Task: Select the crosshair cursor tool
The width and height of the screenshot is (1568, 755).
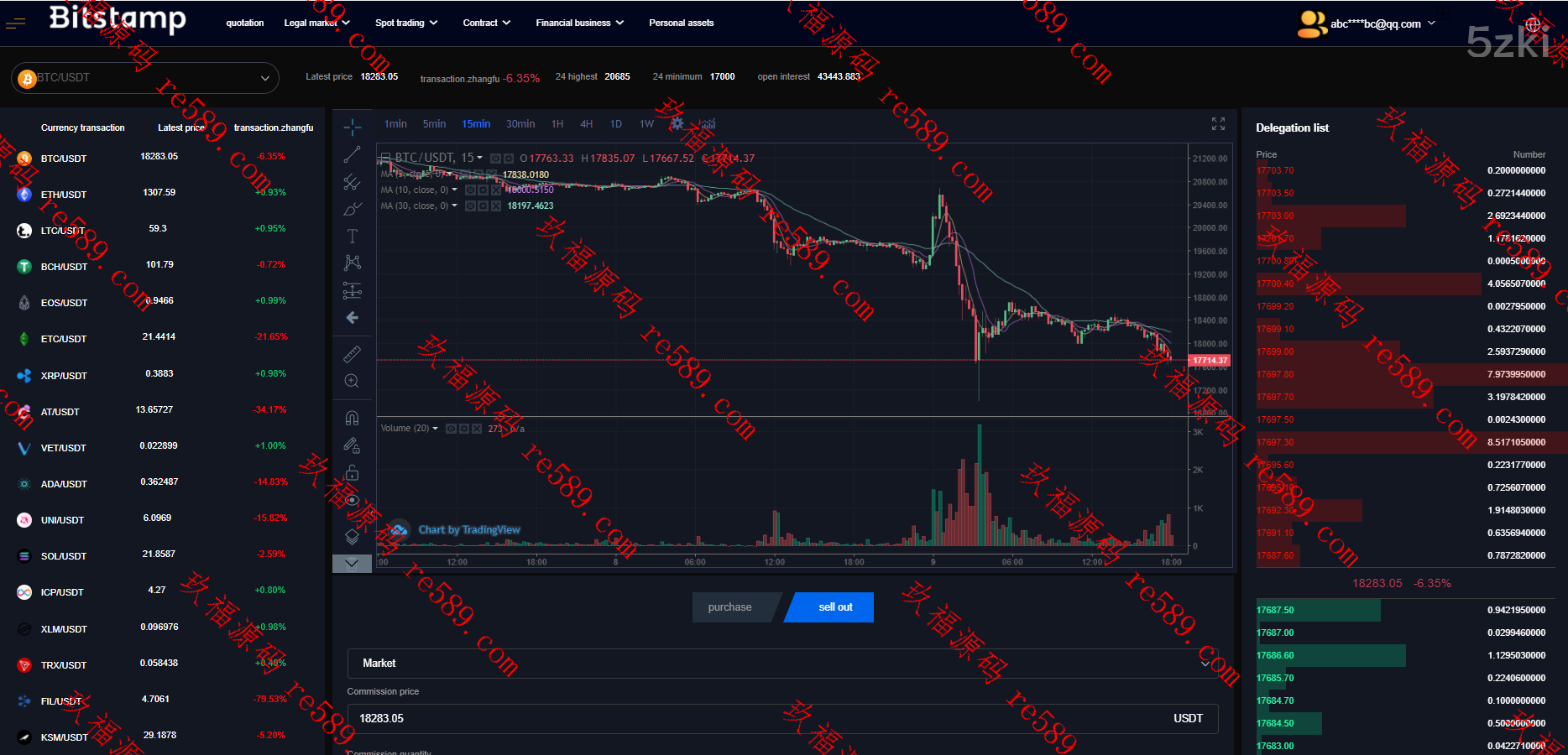Action: [353, 128]
